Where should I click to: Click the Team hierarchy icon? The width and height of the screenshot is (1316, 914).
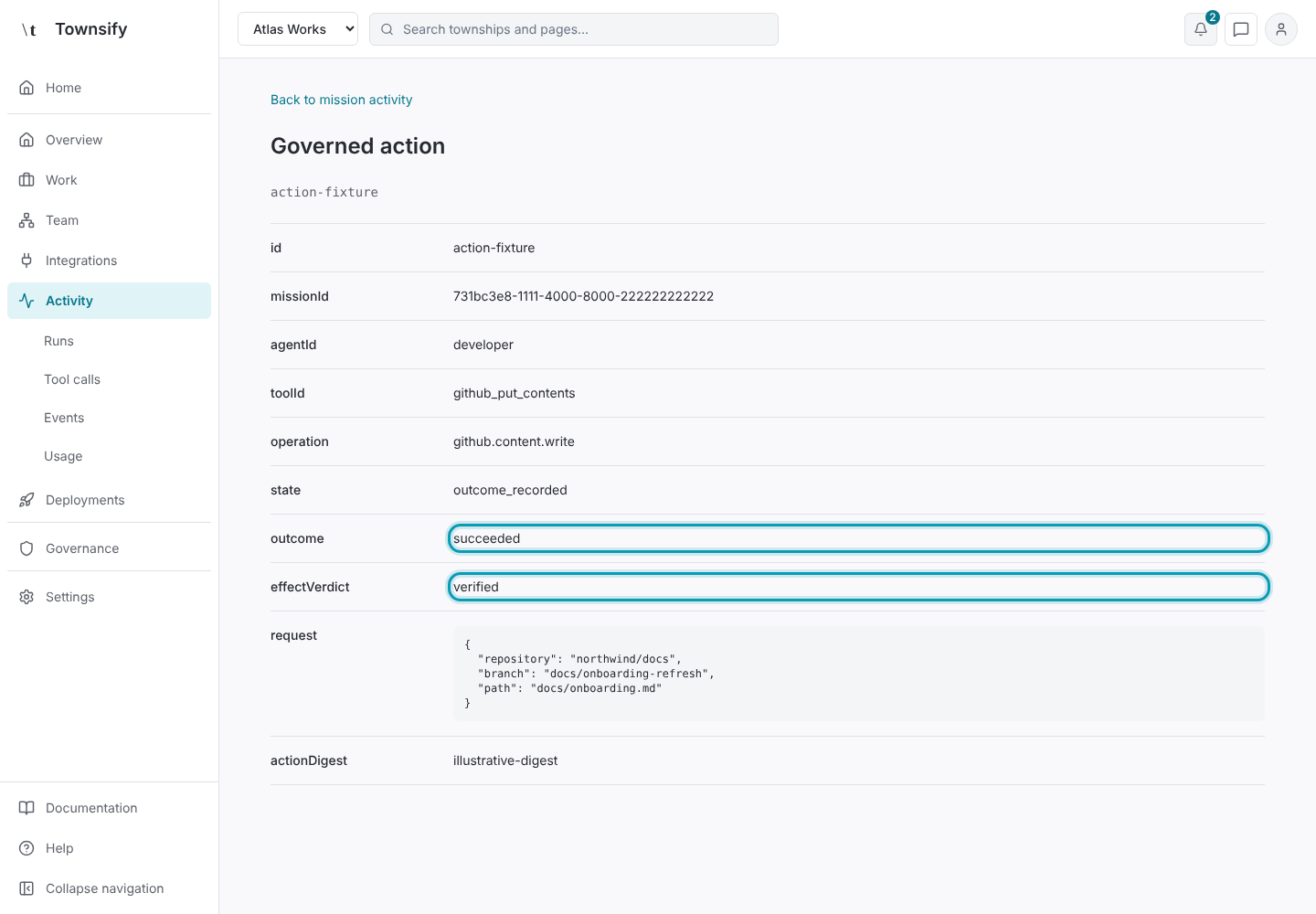point(27,220)
